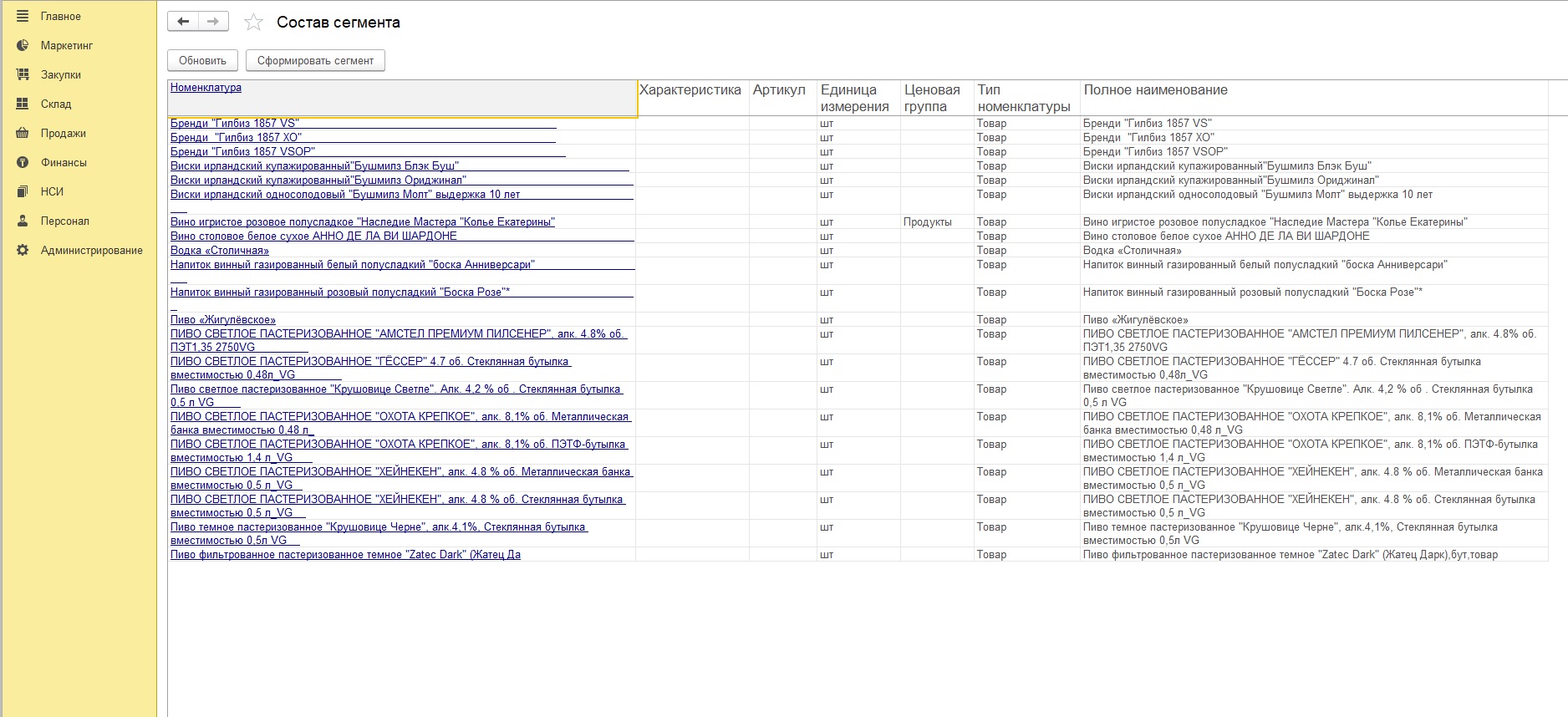The image size is (1568, 717).
Task: Click the Закупки shopping cart icon
Action: (23, 74)
